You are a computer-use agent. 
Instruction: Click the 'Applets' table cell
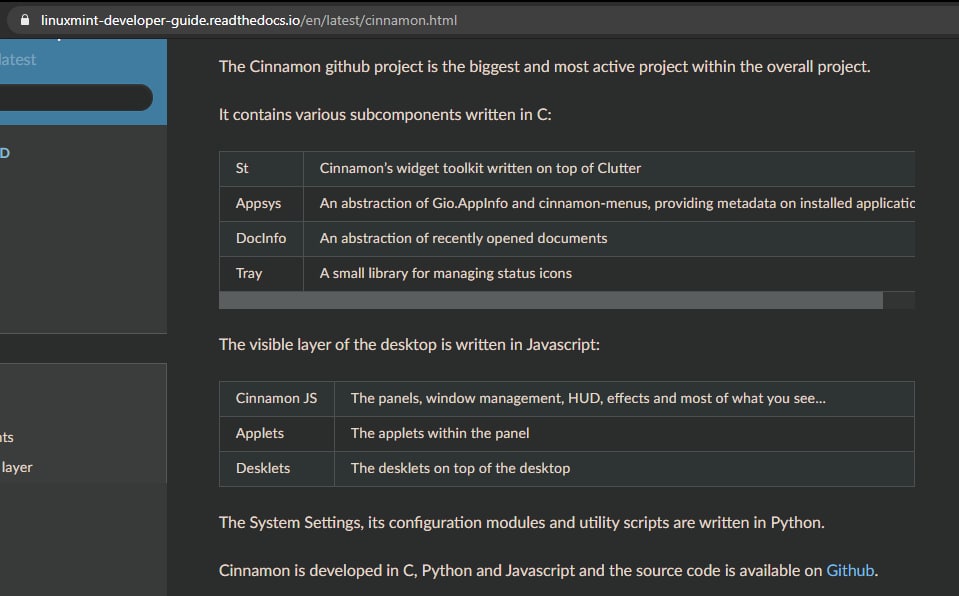coord(276,433)
